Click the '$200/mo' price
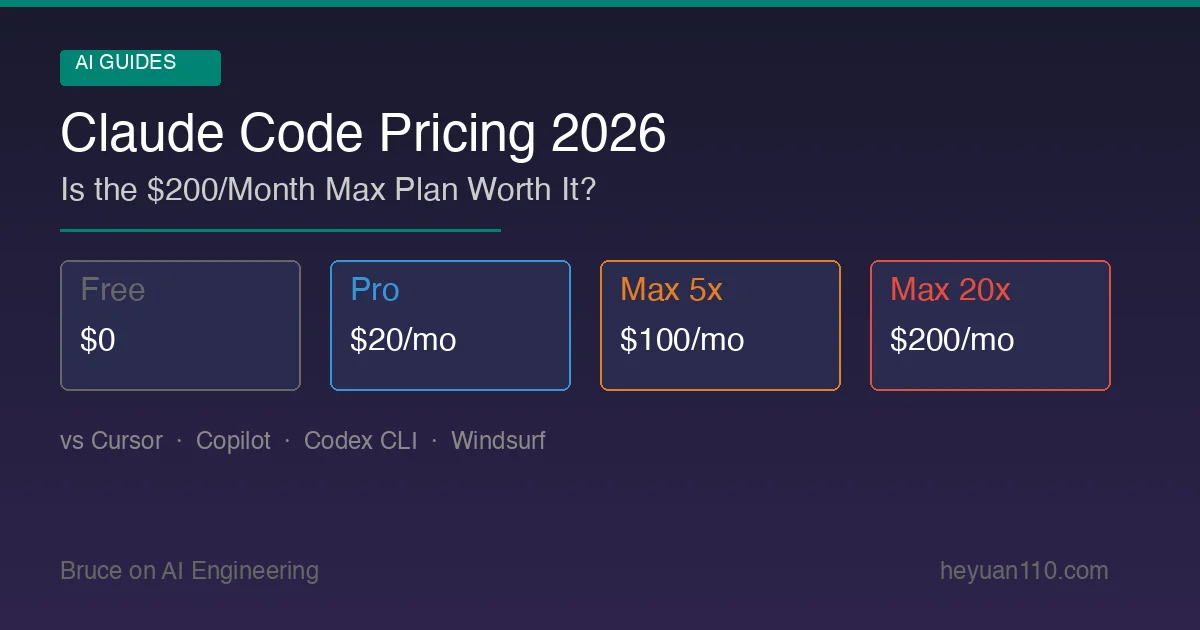Image resolution: width=1200 pixels, height=630 pixels. [x=952, y=340]
